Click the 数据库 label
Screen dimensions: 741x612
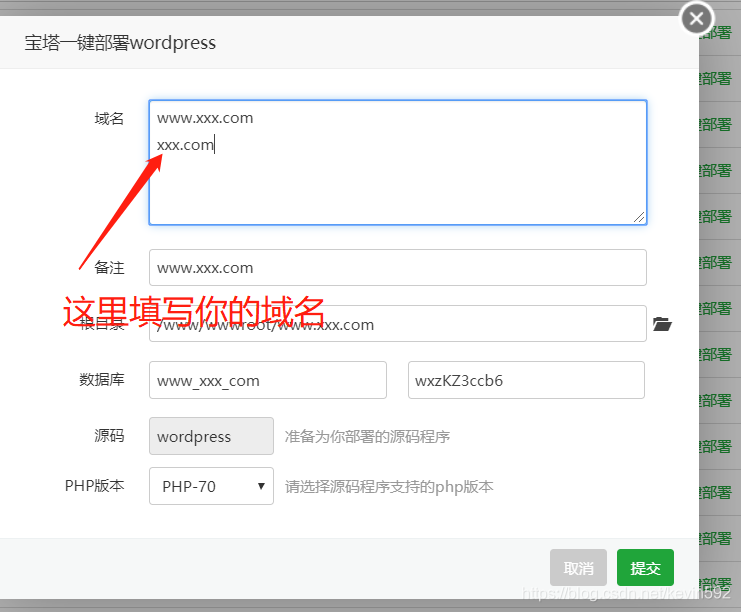pos(102,379)
